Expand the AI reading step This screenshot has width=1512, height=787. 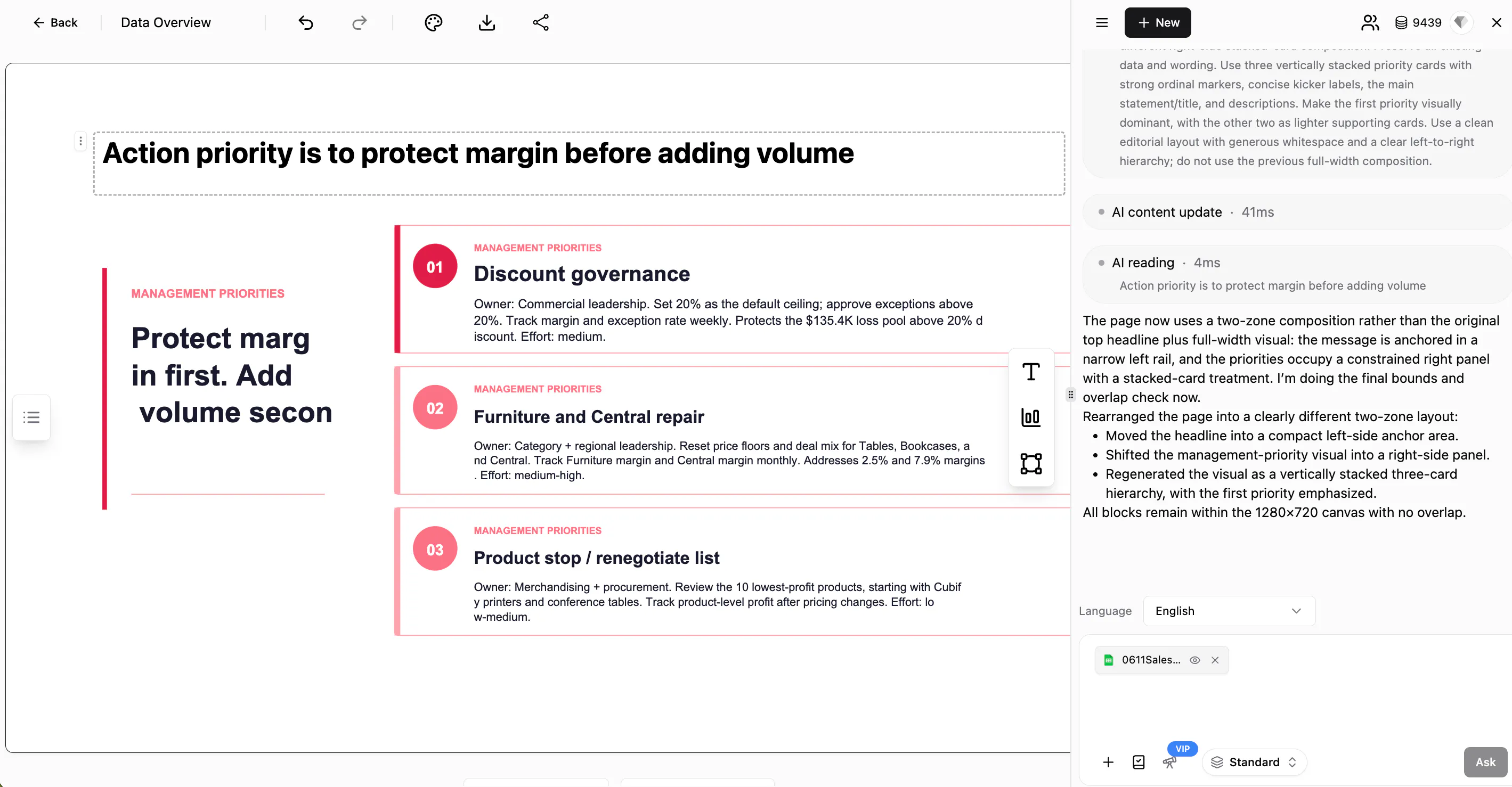[1297, 273]
